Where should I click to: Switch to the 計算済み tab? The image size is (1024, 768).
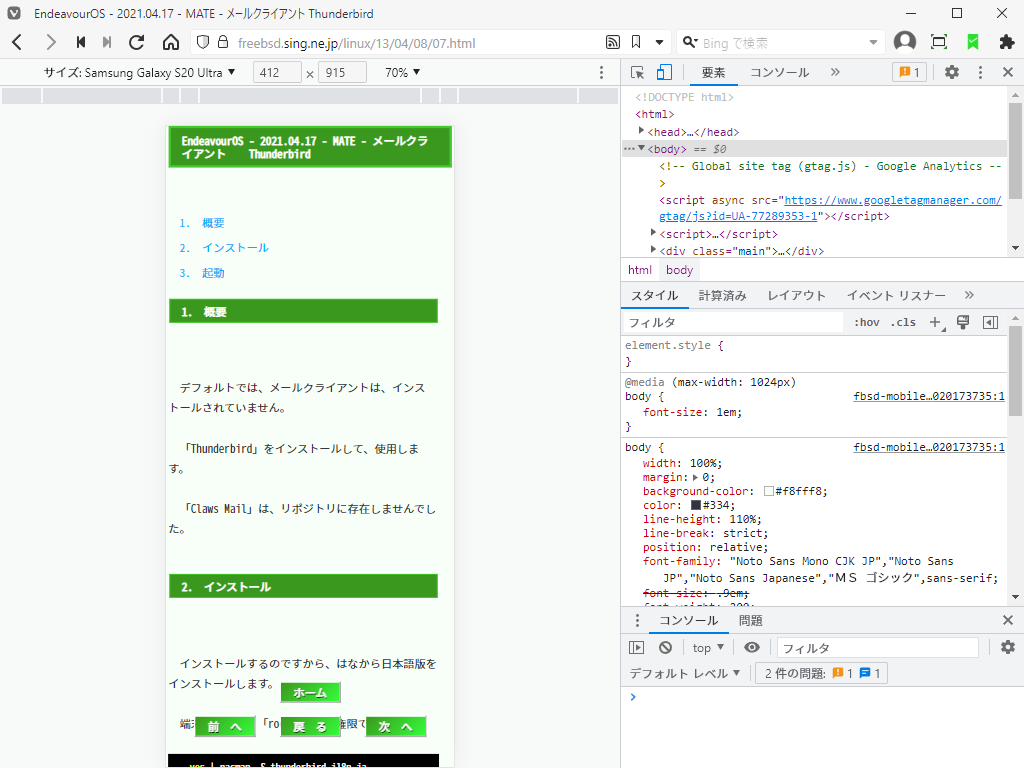click(722, 295)
